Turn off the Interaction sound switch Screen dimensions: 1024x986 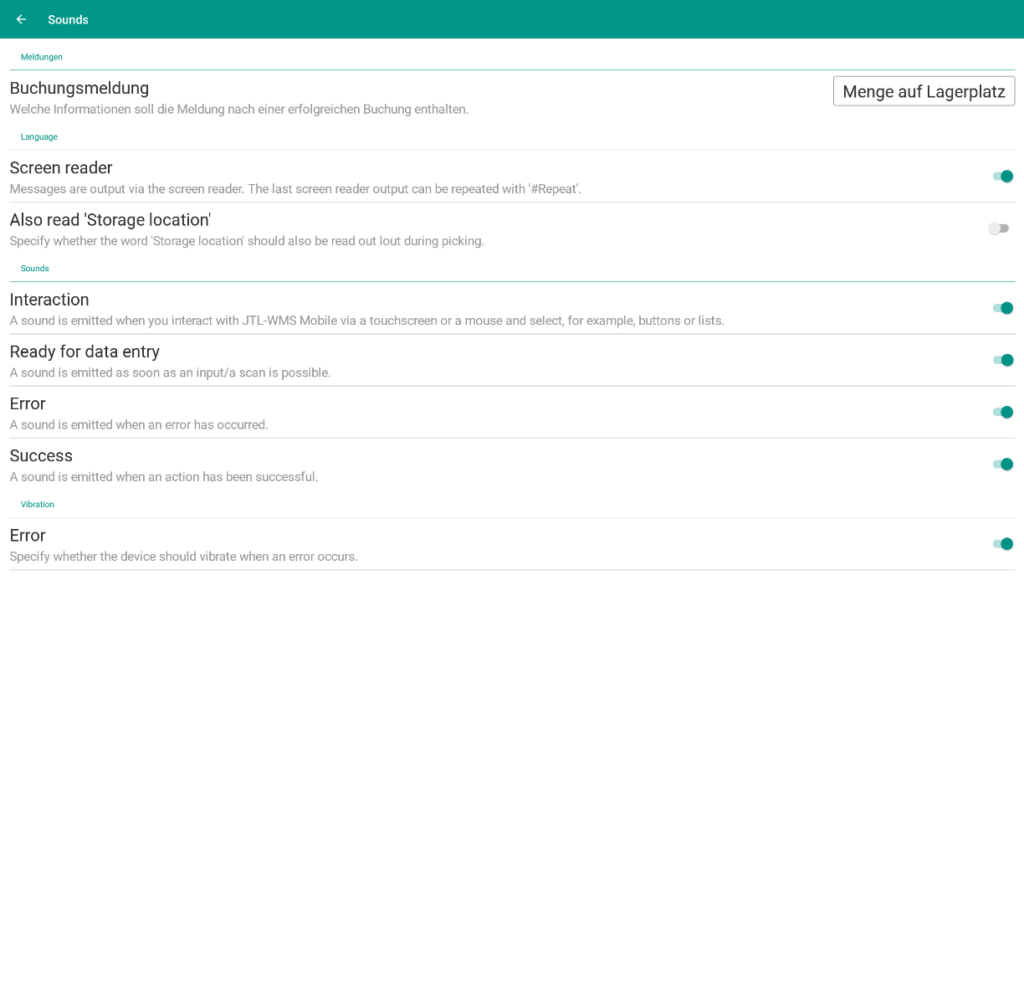(1002, 308)
